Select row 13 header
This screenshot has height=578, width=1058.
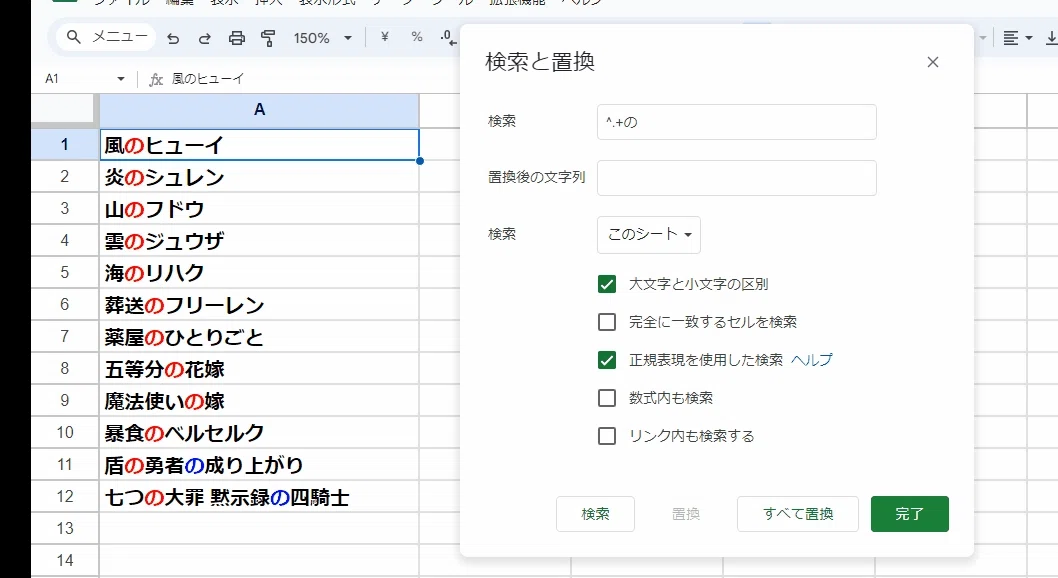pyautogui.click(x=65, y=529)
